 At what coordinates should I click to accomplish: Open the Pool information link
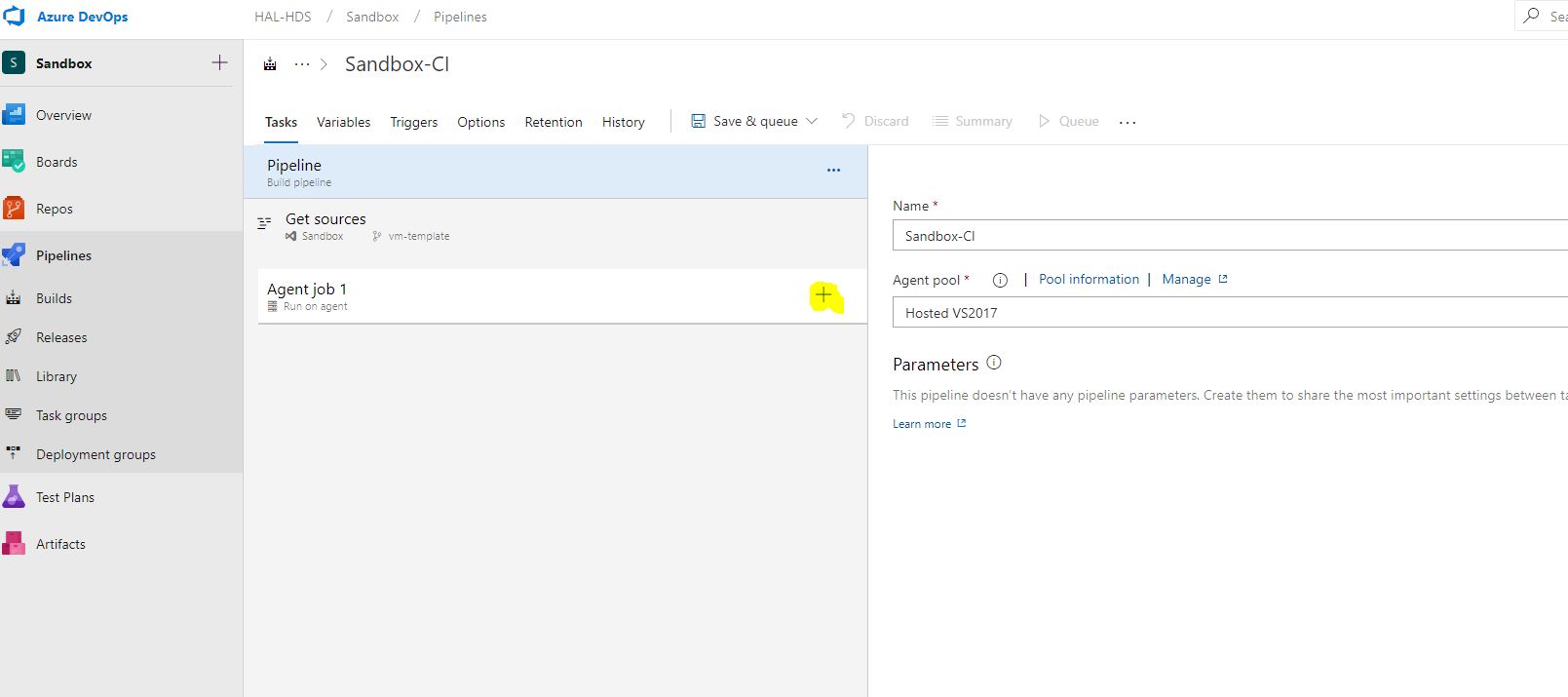(x=1089, y=279)
